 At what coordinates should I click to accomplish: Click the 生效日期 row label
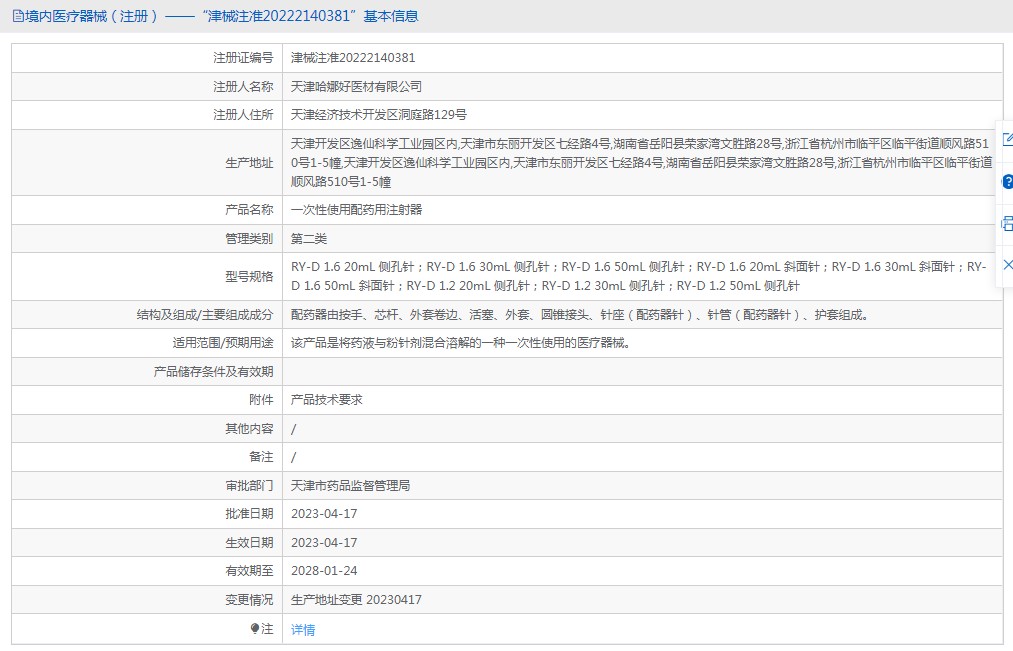249,543
